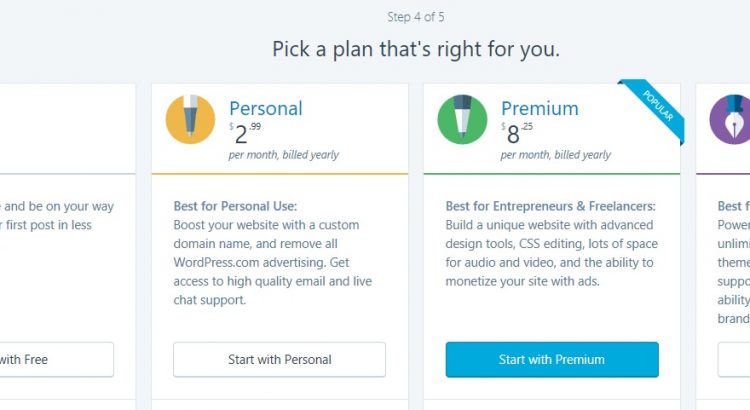Click the green Premium plan pen icon
Screen dimensions: 750x410
[462, 120]
